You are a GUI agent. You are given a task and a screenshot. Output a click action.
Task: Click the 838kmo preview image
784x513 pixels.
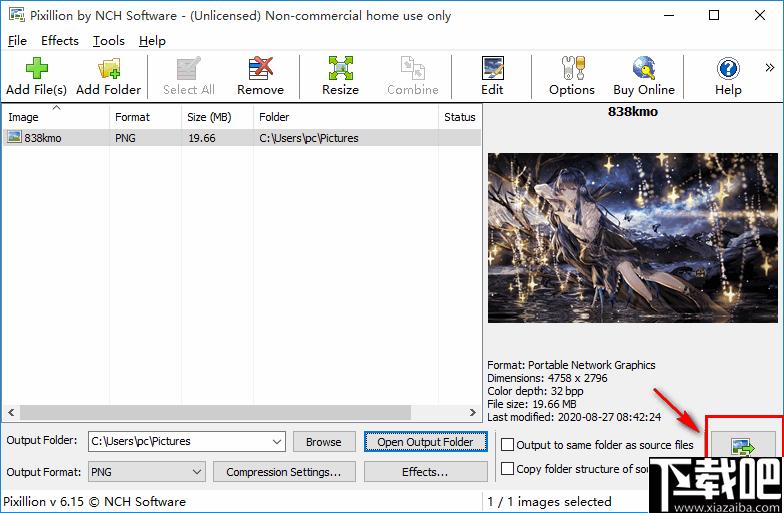(633, 238)
